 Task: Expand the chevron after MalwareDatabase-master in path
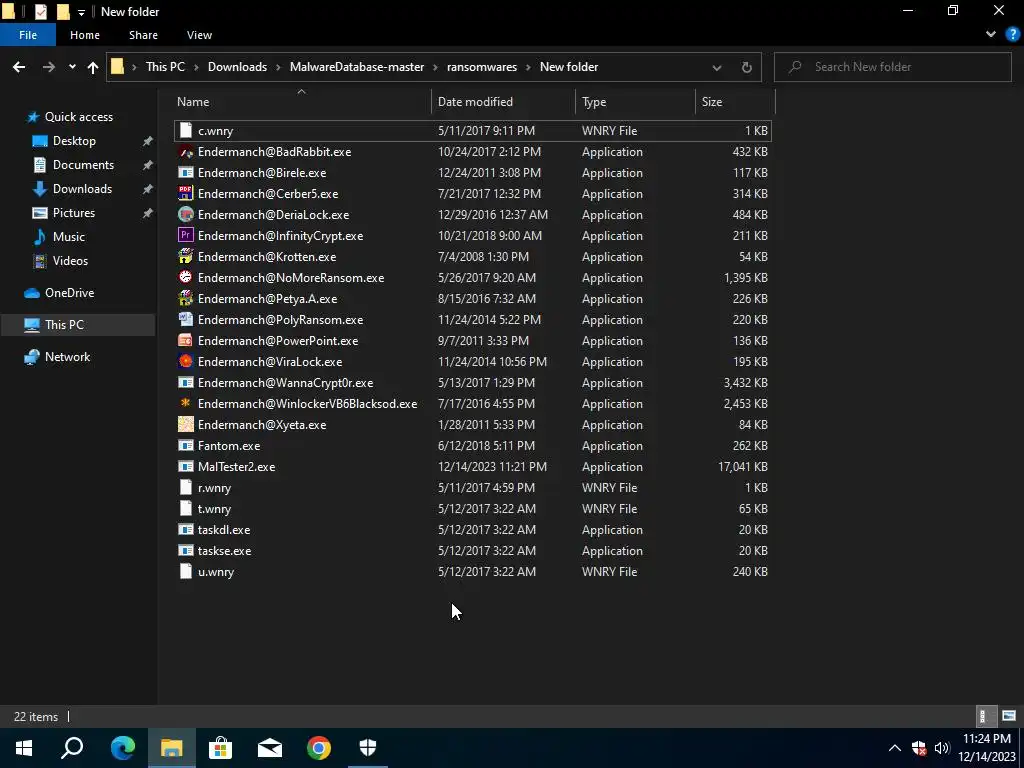click(436, 67)
